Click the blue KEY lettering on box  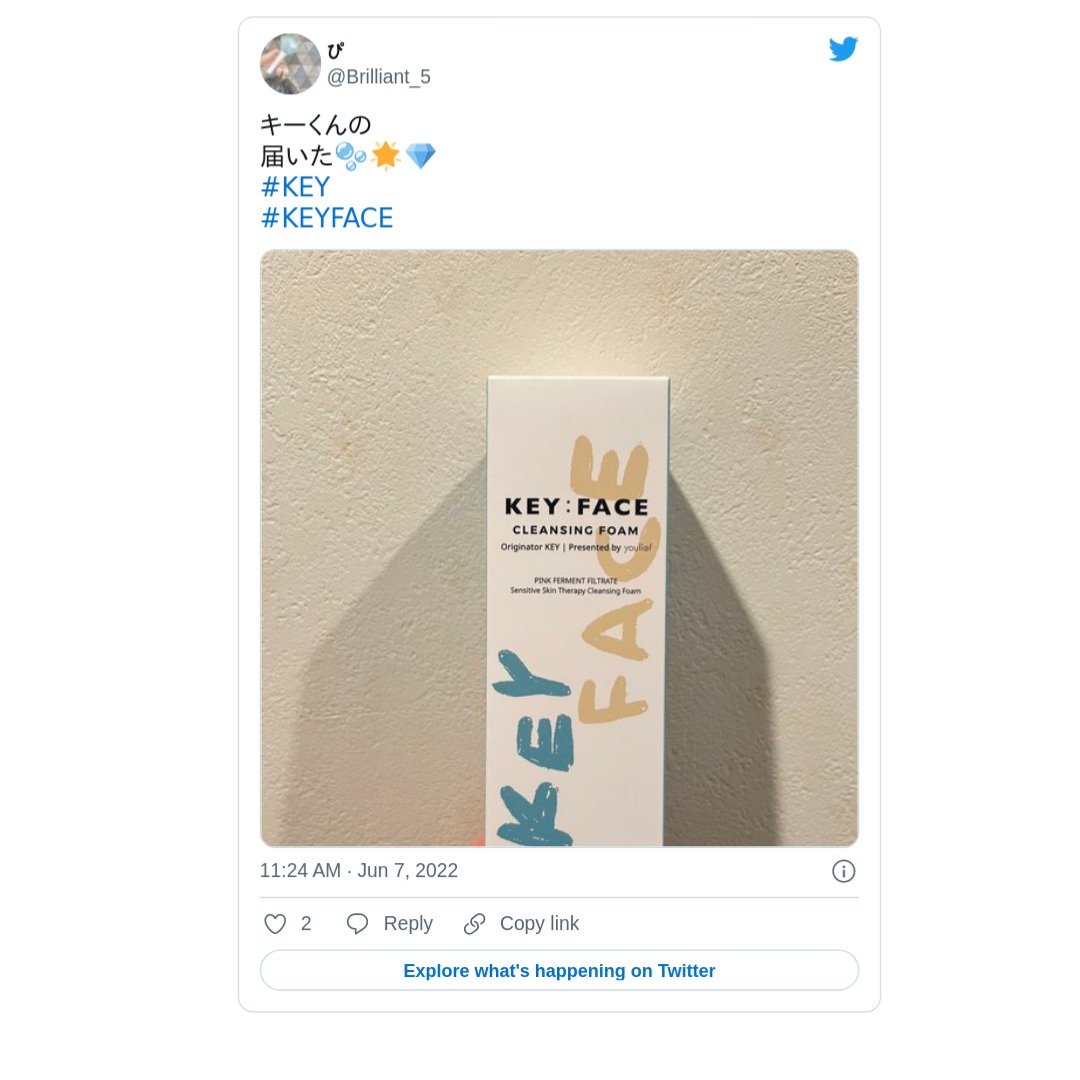[x=532, y=750]
